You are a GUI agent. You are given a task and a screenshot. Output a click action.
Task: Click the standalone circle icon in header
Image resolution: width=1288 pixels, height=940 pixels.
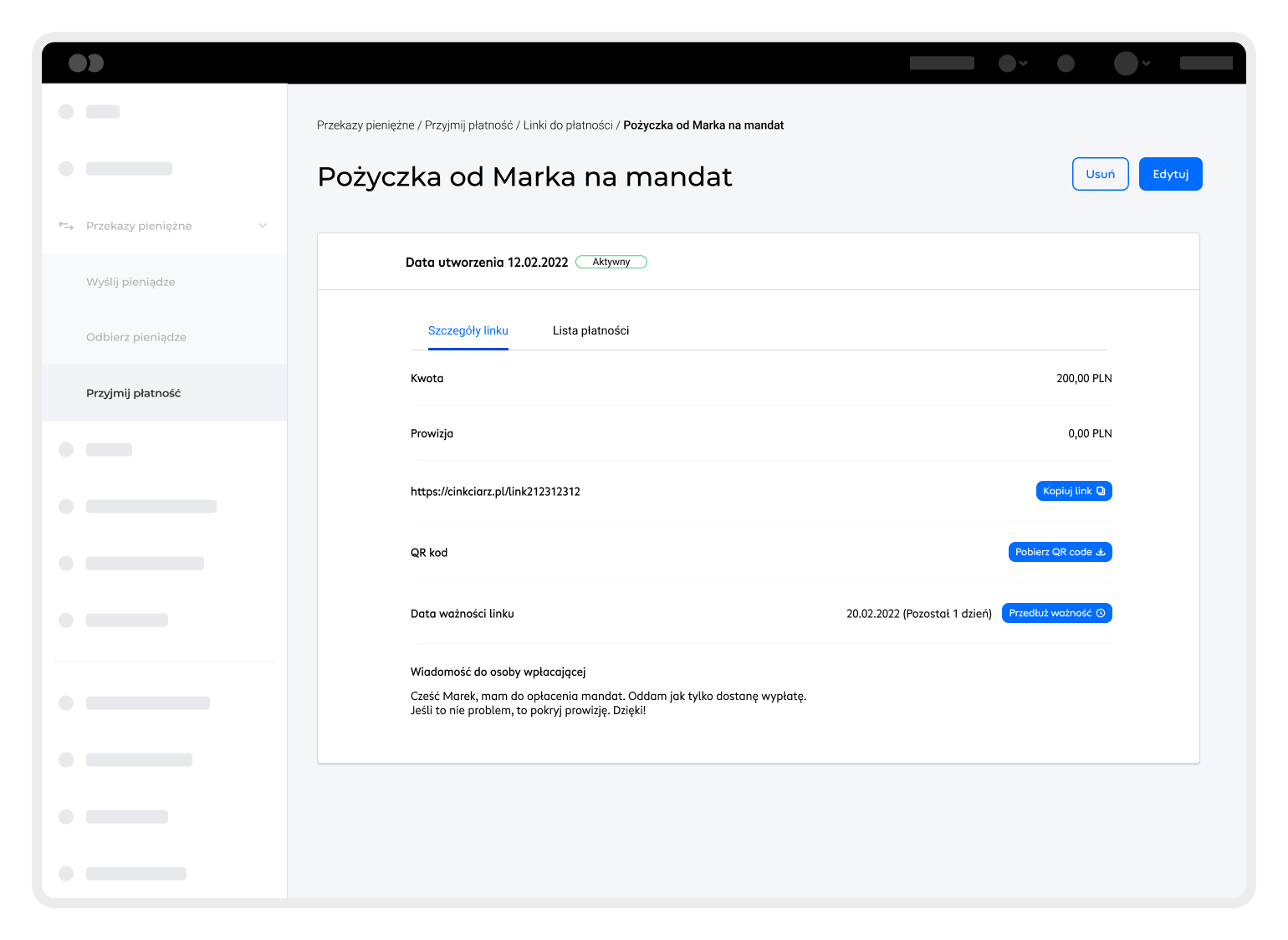tap(1066, 63)
